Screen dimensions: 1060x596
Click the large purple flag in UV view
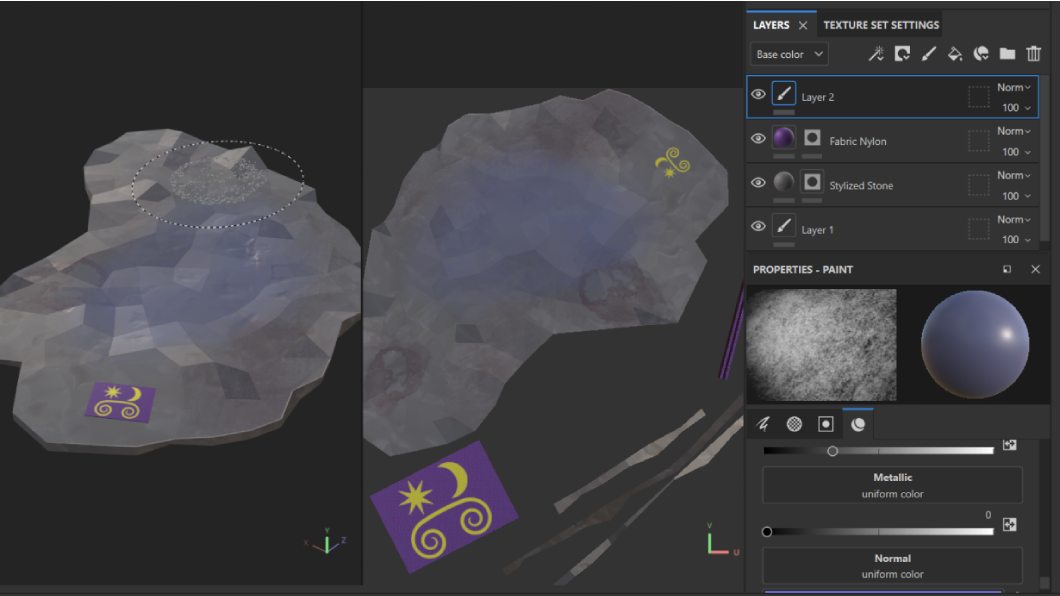[443, 507]
